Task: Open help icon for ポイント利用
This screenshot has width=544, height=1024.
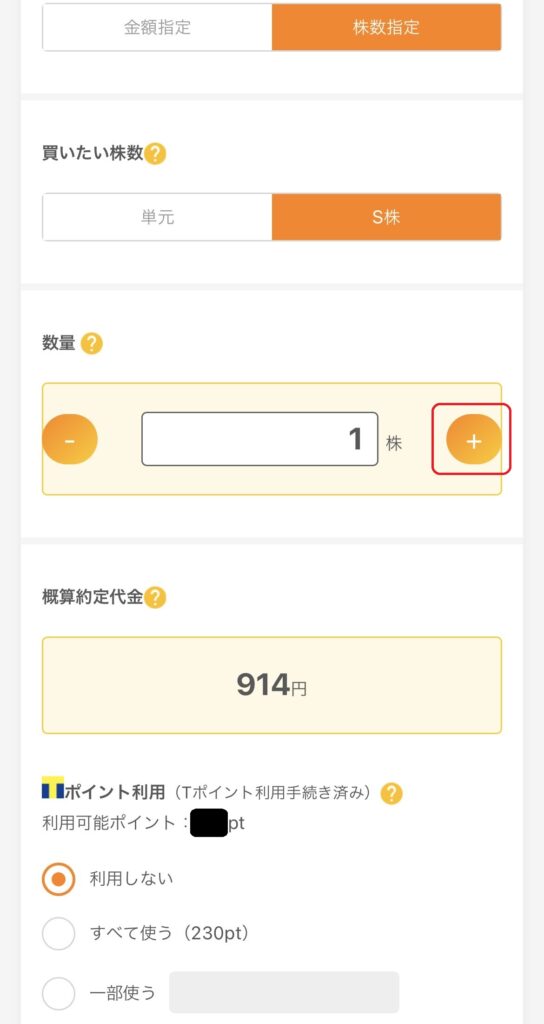Action: click(x=391, y=793)
